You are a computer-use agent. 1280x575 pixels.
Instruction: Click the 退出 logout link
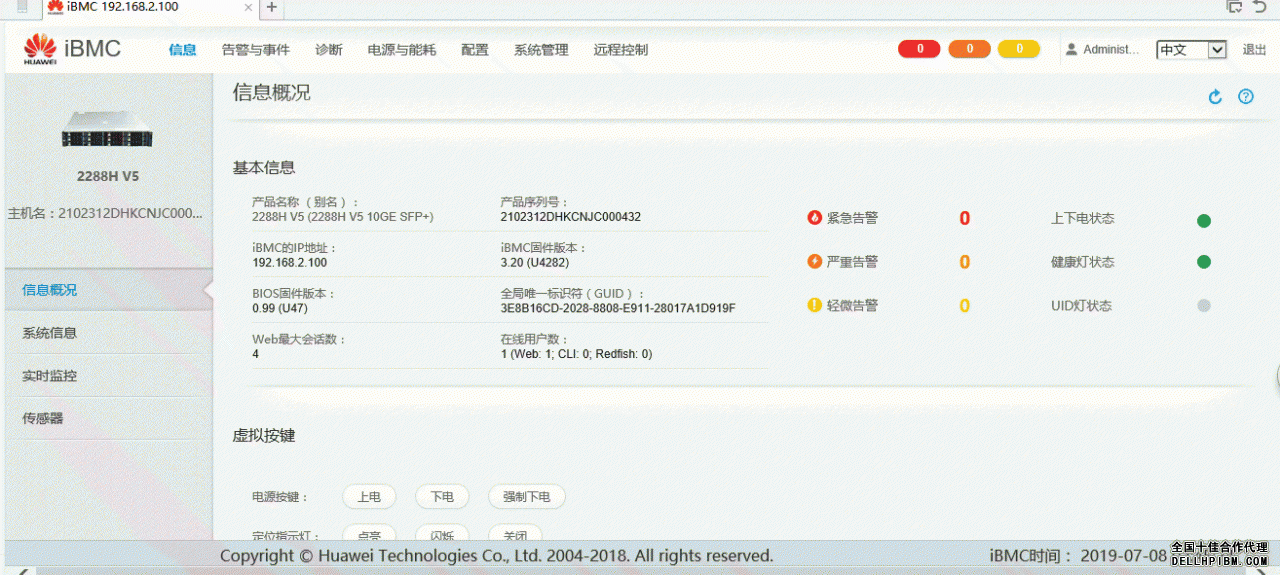pyautogui.click(x=1254, y=50)
